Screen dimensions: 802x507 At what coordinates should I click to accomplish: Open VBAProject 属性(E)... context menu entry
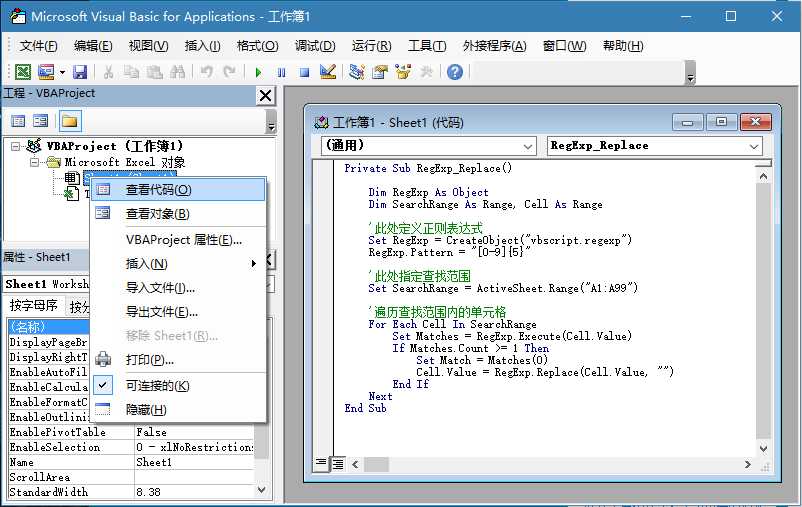[x=179, y=240]
